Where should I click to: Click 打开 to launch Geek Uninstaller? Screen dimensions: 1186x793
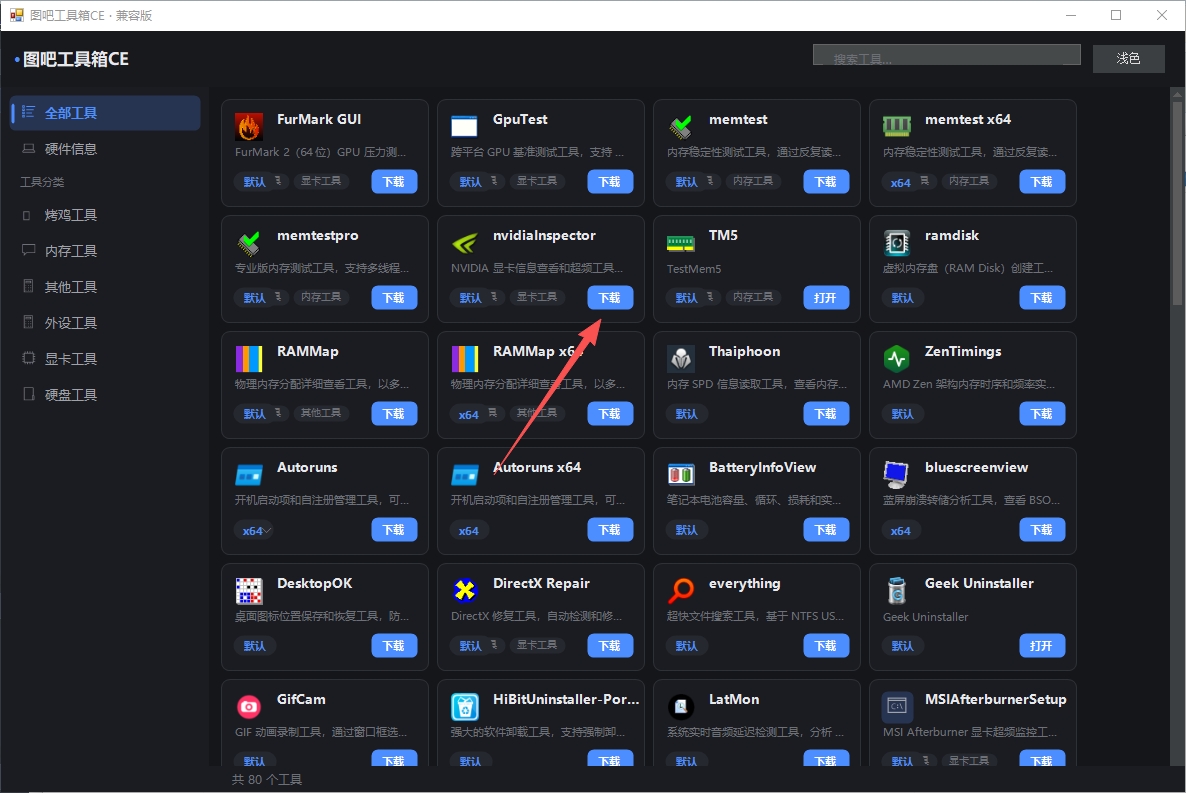(x=1042, y=645)
